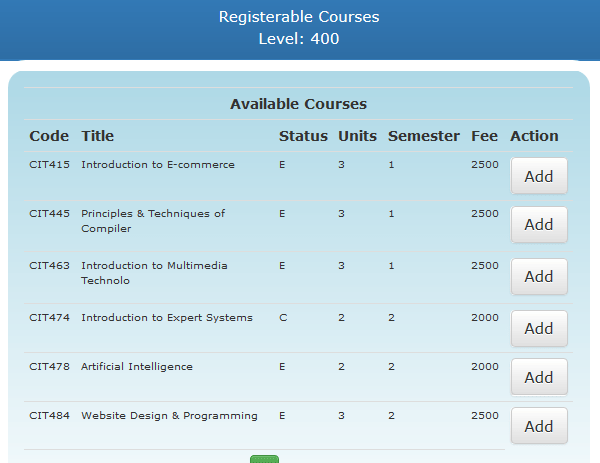Click the units value 3 for CIT415
The height and width of the screenshot is (463, 600).
click(x=341, y=165)
